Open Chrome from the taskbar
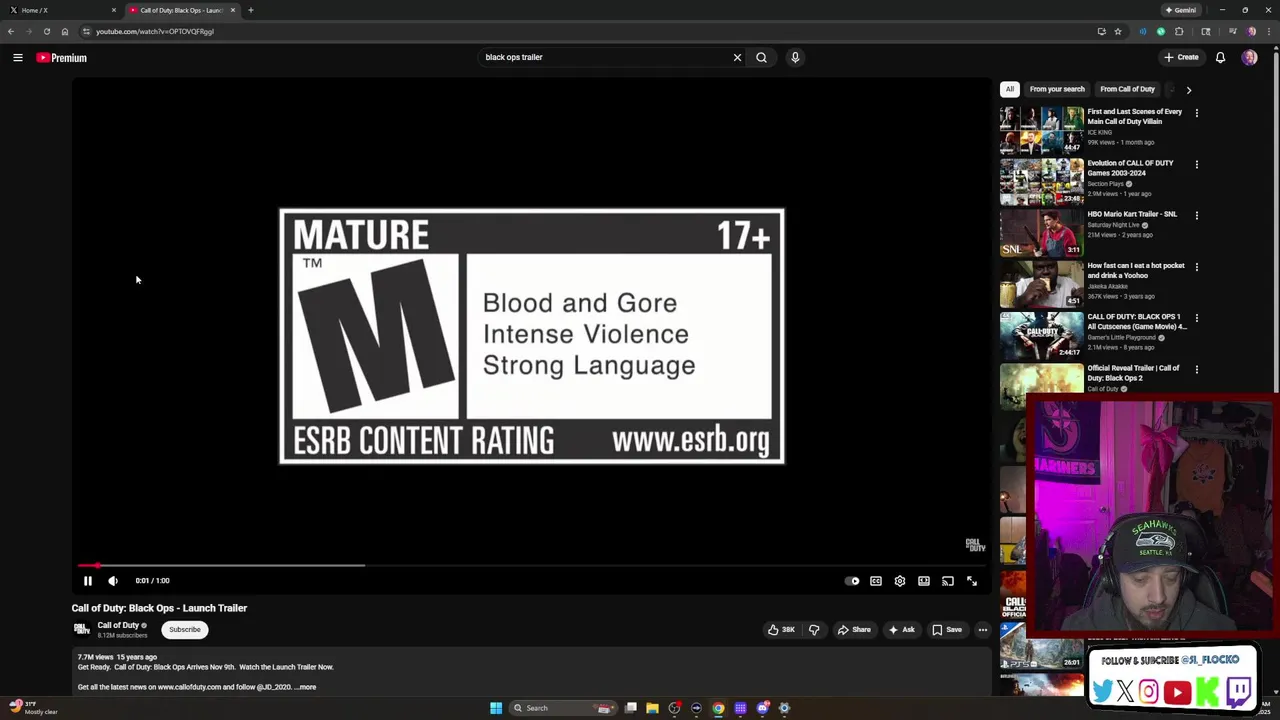The height and width of the screenshot is (720, 1280). click(718, 708)
